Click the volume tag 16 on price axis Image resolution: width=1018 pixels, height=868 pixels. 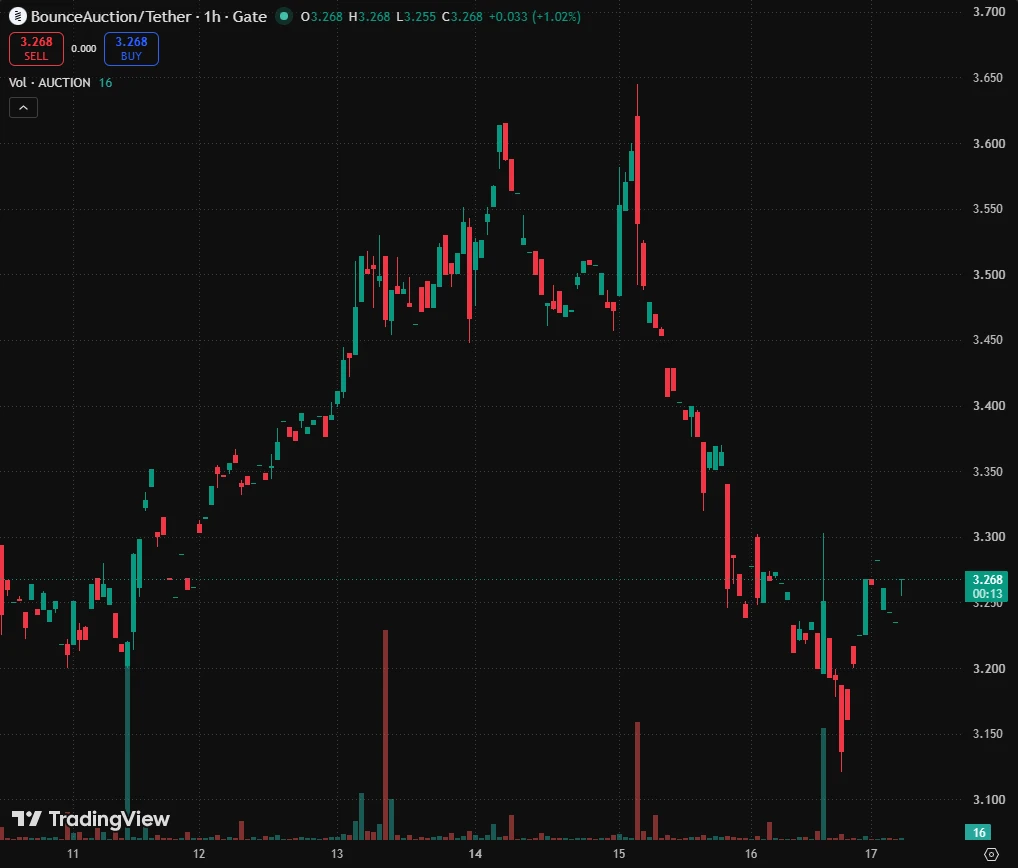[979, 832]
